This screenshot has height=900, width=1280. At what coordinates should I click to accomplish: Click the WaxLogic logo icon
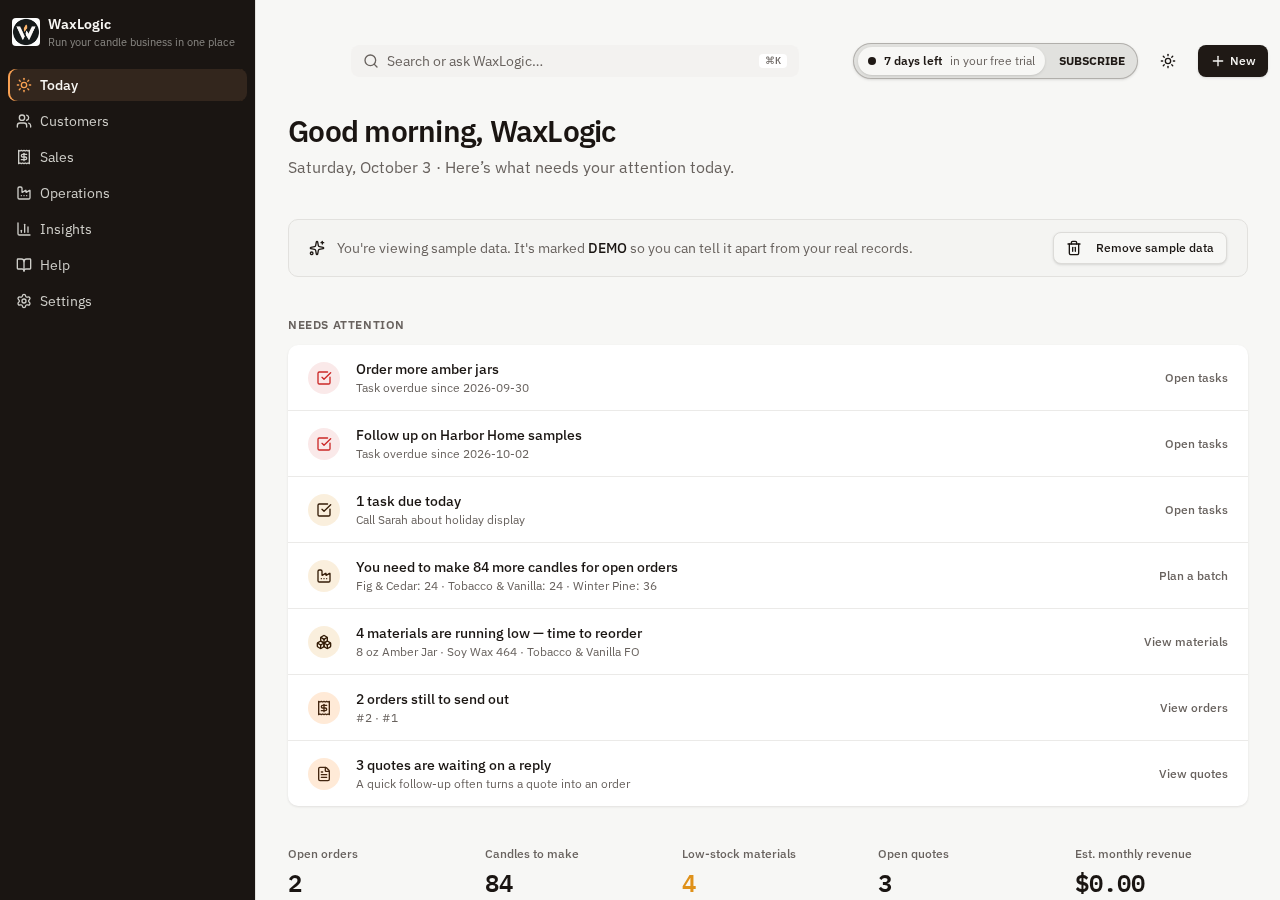(26, 32)
